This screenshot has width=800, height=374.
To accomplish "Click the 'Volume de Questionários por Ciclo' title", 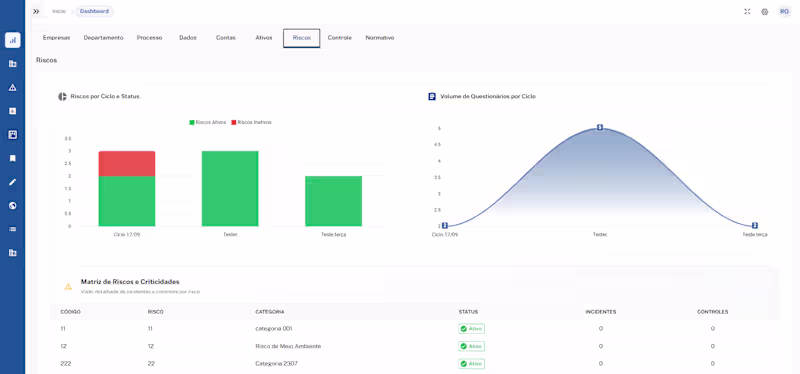I will point(488,96).
